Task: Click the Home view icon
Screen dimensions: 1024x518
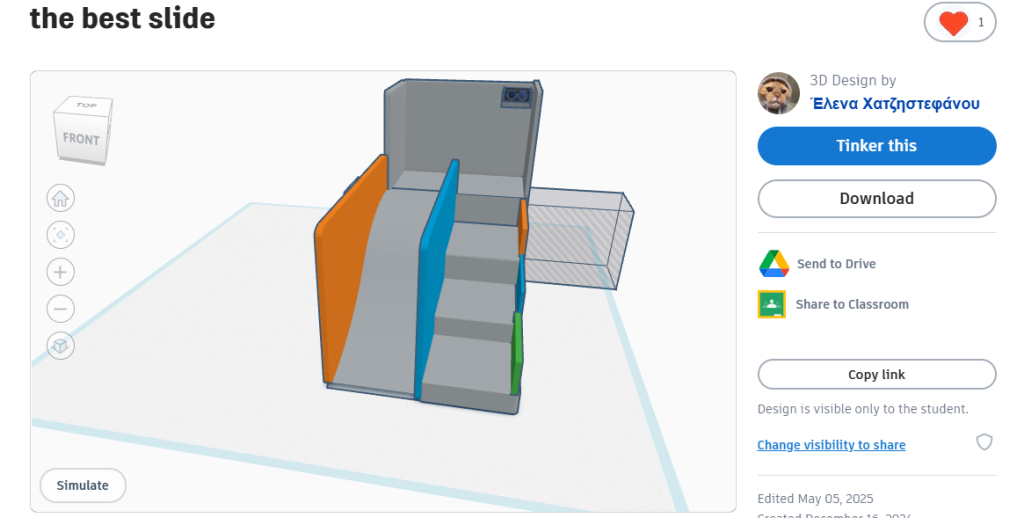Action: [x=61, y=198]
